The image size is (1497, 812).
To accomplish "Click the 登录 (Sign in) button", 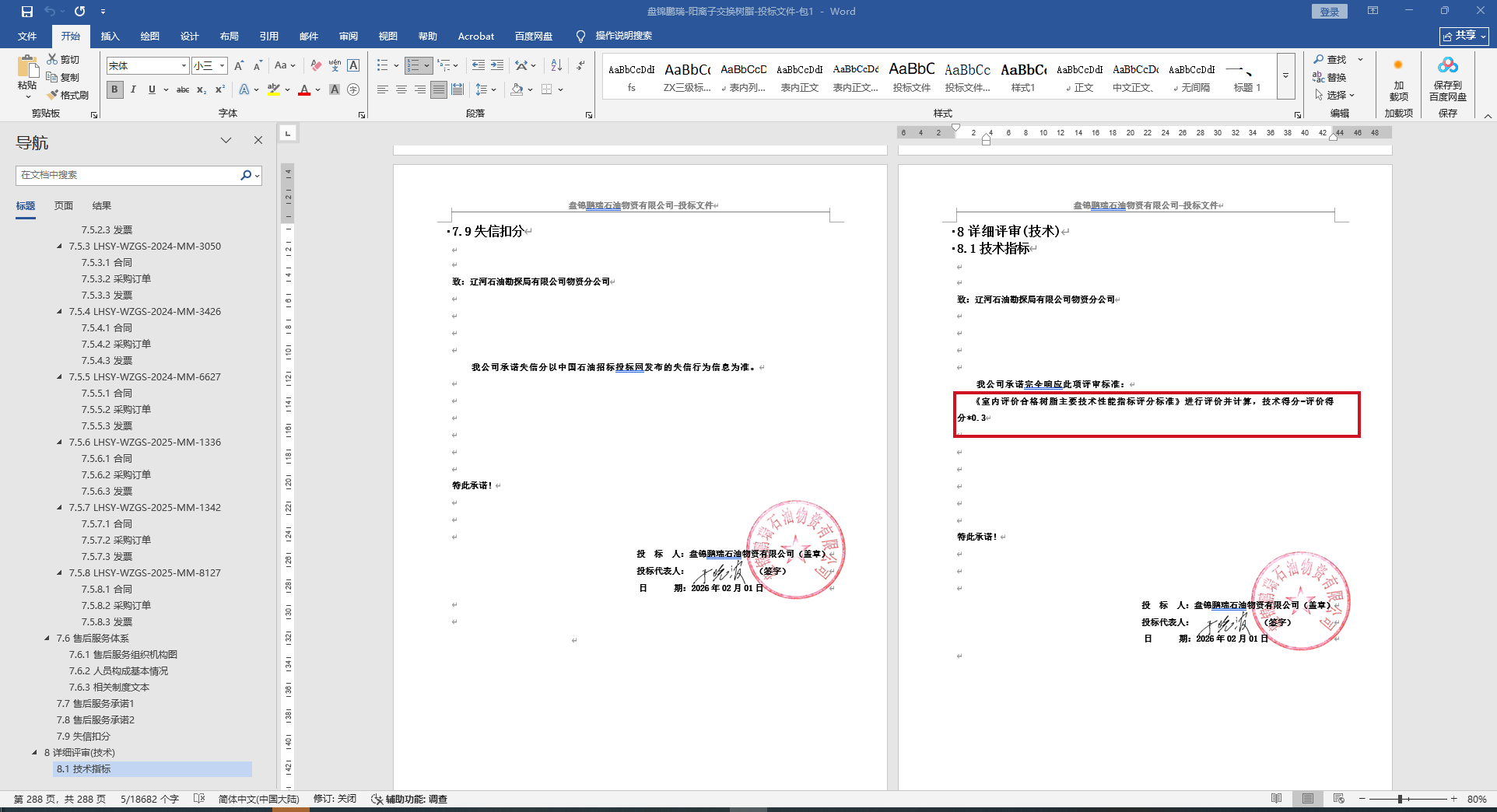I will click(1329, 12).
